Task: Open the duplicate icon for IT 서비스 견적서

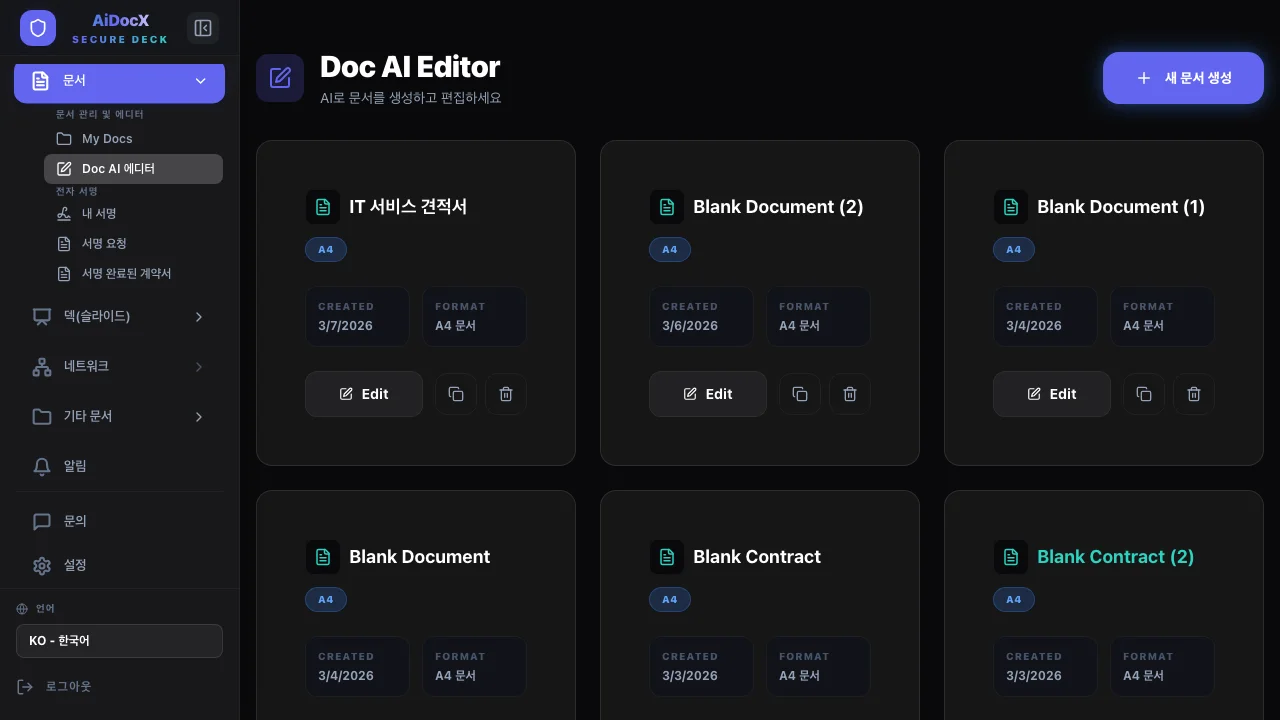Action: tap(456, 394)
